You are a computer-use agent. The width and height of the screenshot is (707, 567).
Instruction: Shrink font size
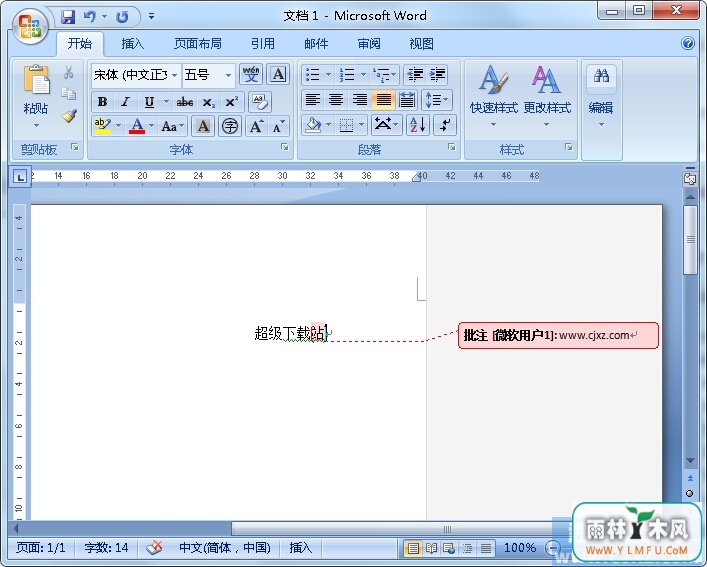click(278, 126)
